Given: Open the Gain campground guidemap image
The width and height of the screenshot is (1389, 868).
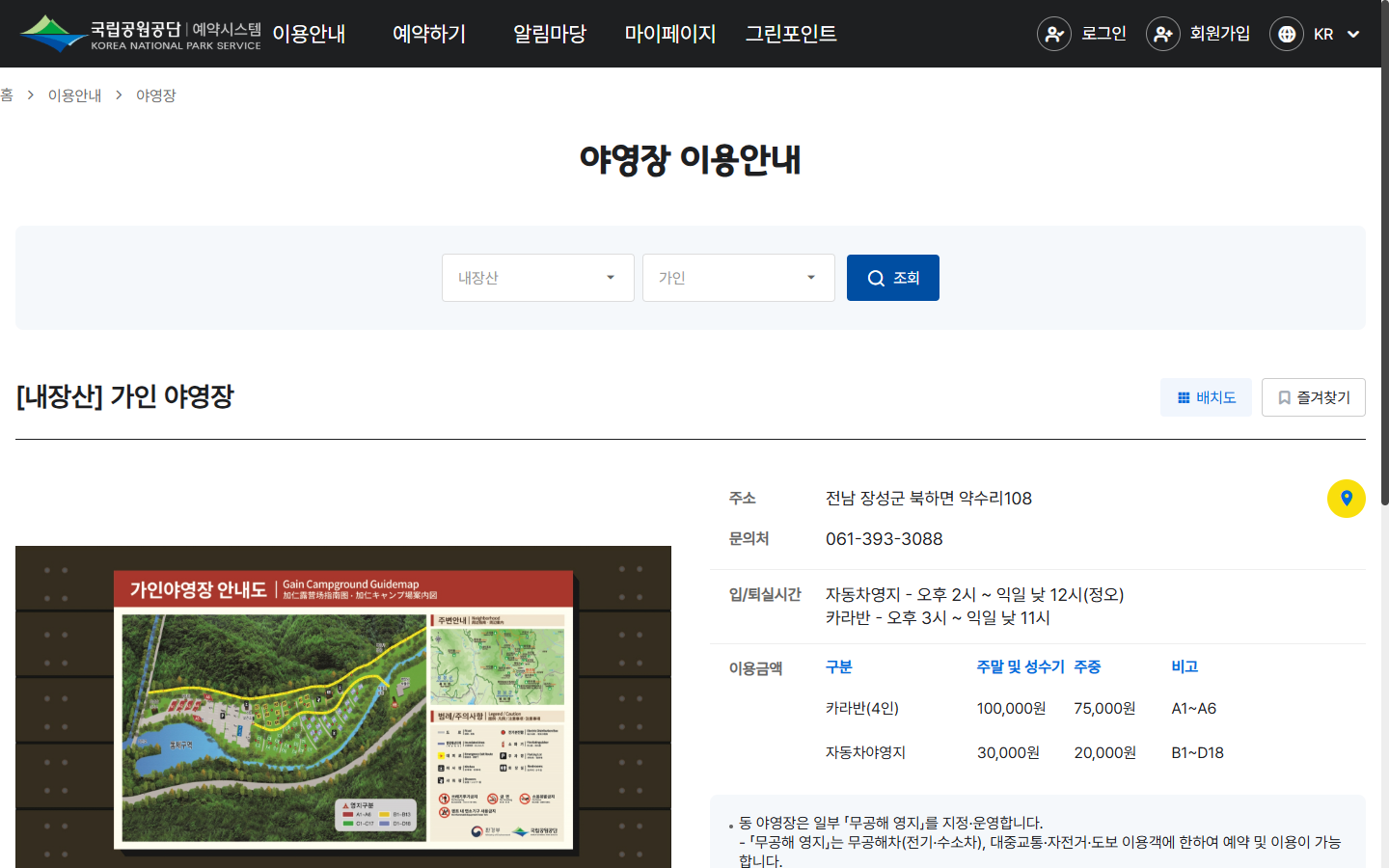Looking at the screenshot, I should 343,707.
